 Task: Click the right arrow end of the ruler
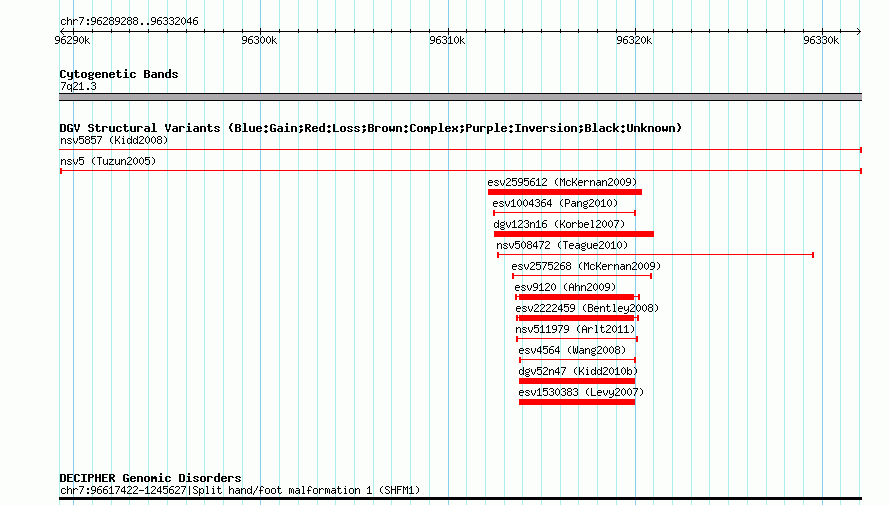[859, 31]
